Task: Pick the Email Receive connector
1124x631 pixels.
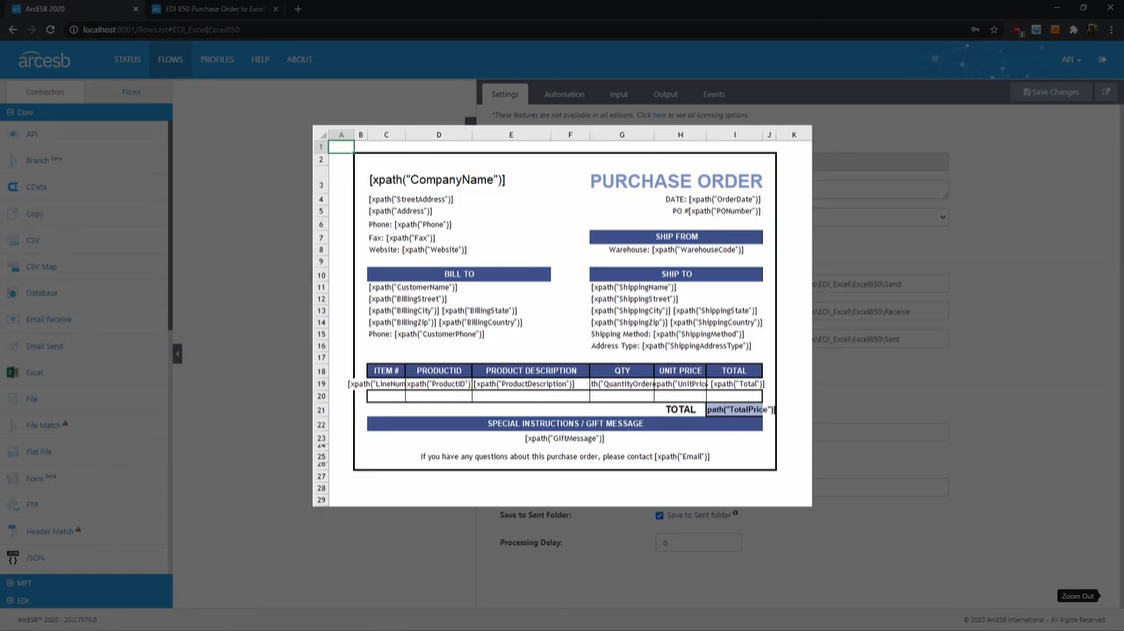Action: click(49, 320)
